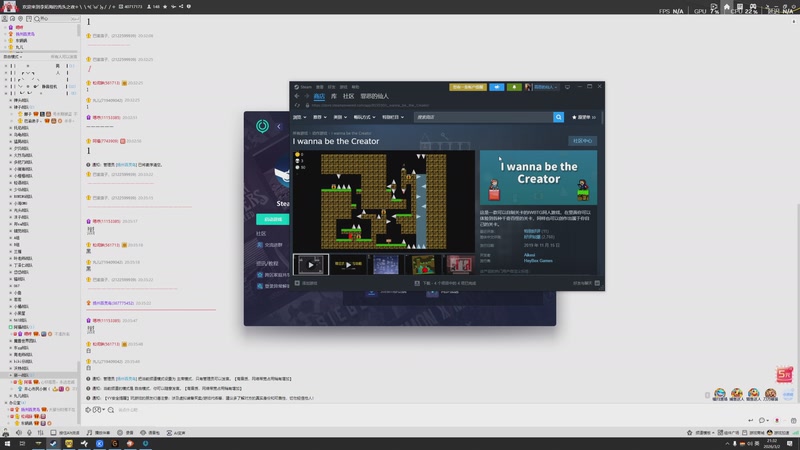Reload the Steam store page

(x=297, y=106)
